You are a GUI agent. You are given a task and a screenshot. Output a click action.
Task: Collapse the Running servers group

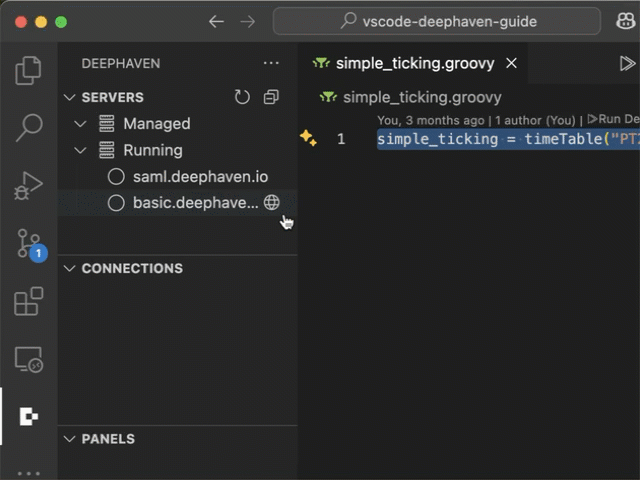point(81,151)
